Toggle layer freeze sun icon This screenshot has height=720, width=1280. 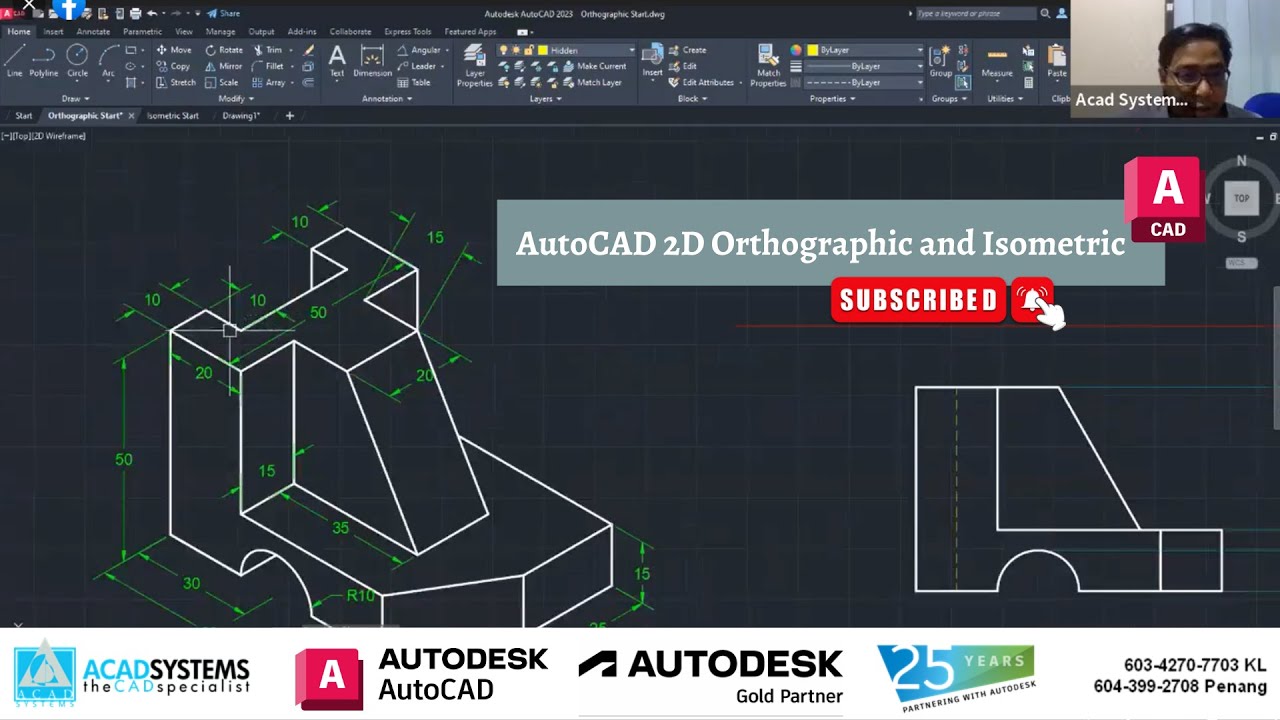point(515,50)
